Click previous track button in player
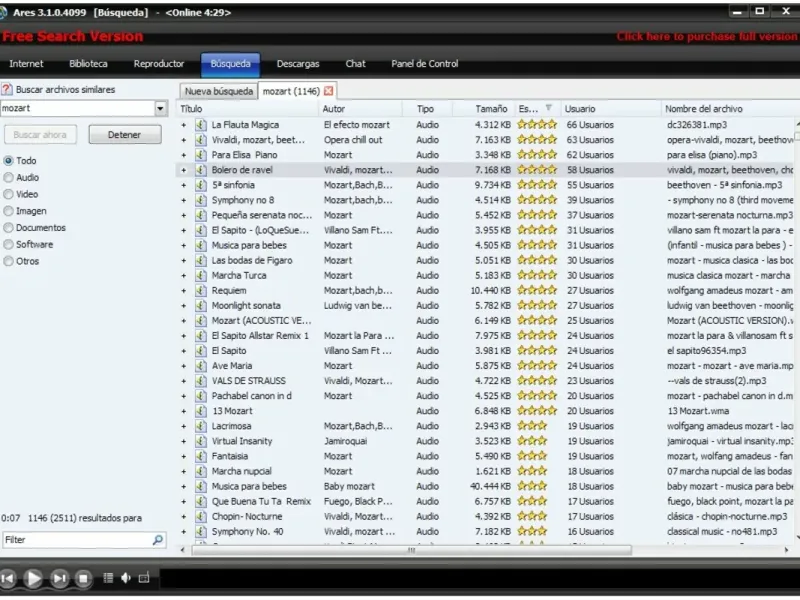This screenshot has width=800, height=600. point(8,578)
